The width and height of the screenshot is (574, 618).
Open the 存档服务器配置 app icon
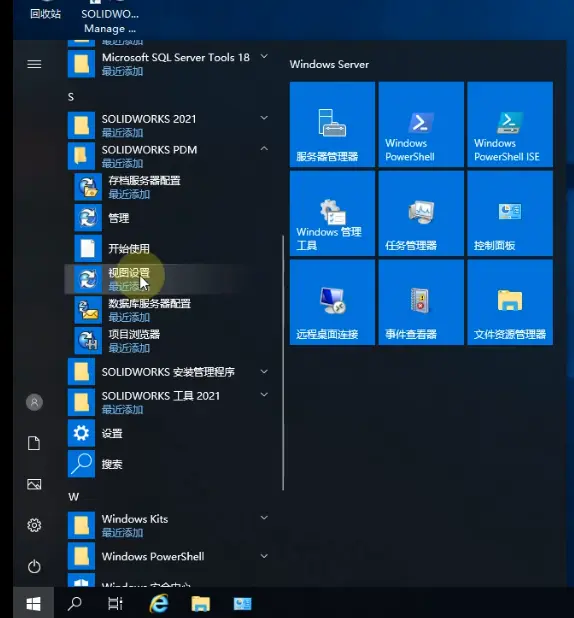click(88, 187)
